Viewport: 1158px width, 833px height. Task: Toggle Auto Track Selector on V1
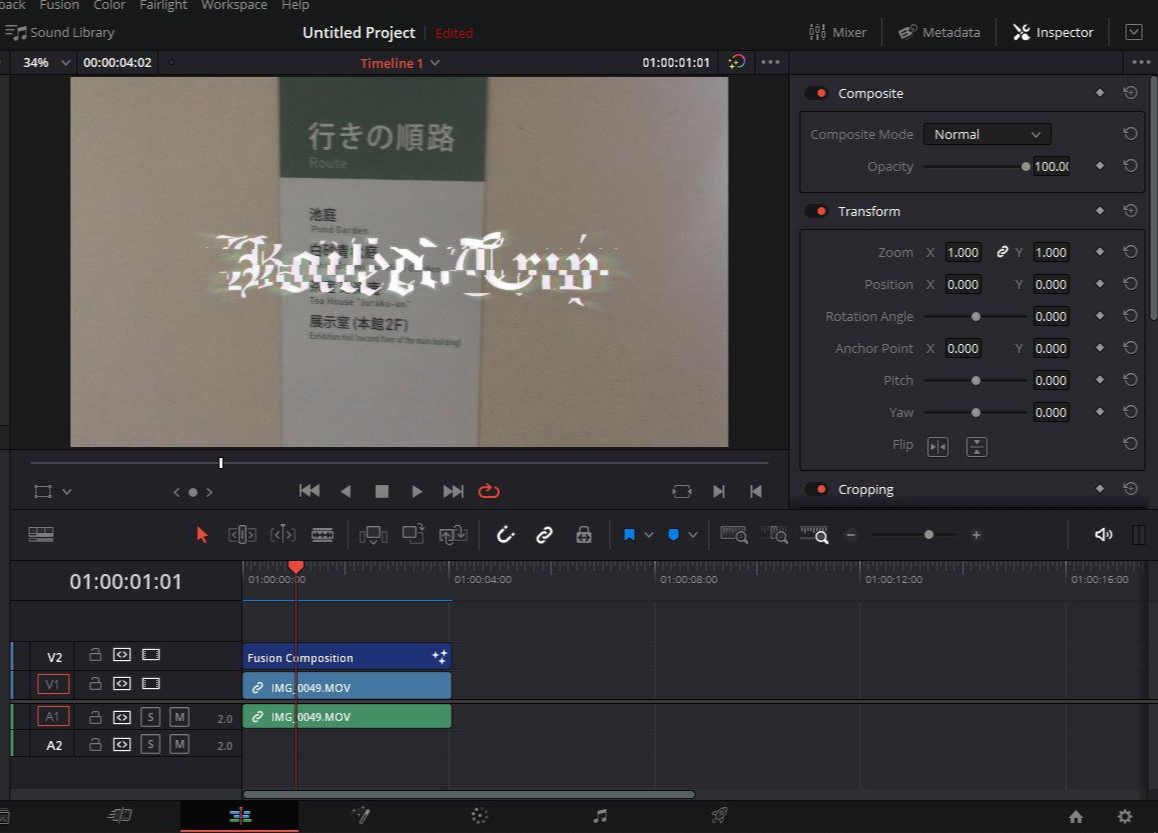click(122, 684)
